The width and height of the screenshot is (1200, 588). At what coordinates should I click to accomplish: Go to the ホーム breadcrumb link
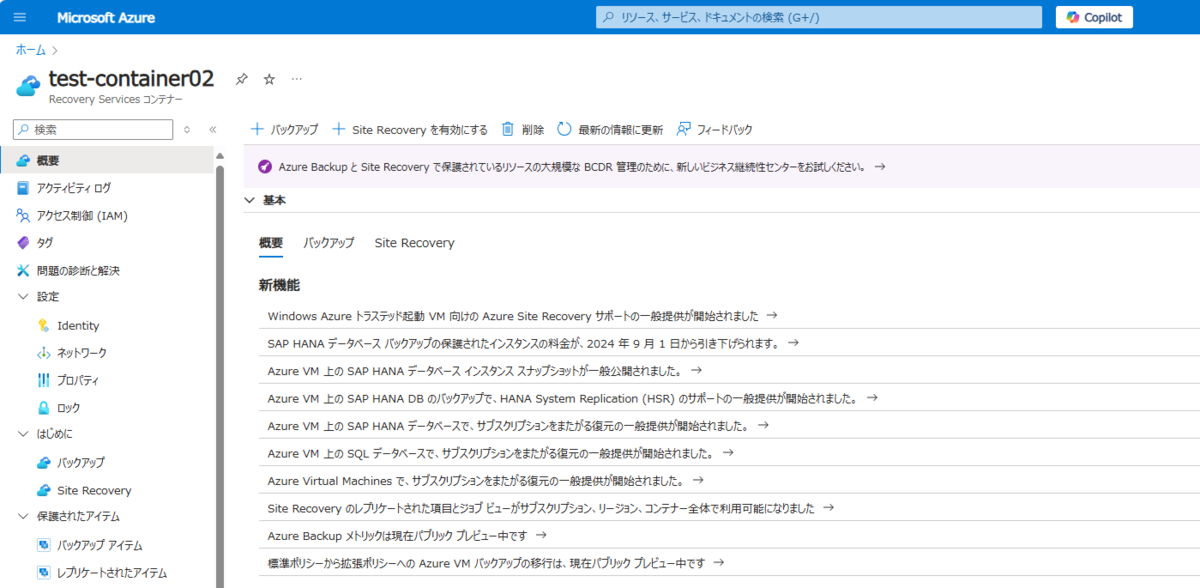point(30,48)
